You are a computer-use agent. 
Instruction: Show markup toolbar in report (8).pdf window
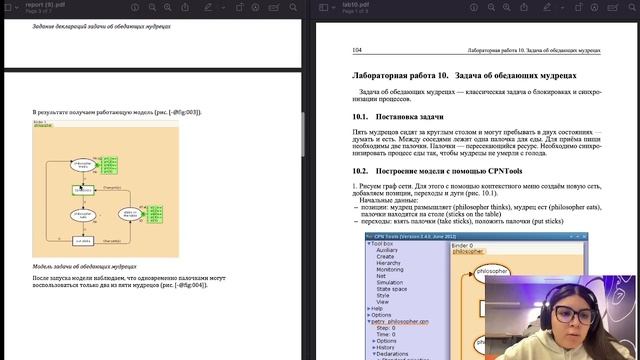coord(256,7)
